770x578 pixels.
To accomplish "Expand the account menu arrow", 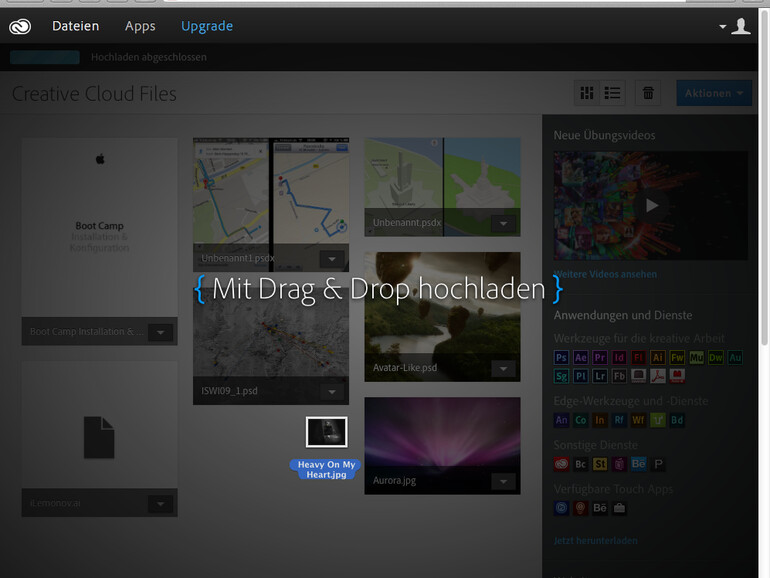I will tap(722, 27).
